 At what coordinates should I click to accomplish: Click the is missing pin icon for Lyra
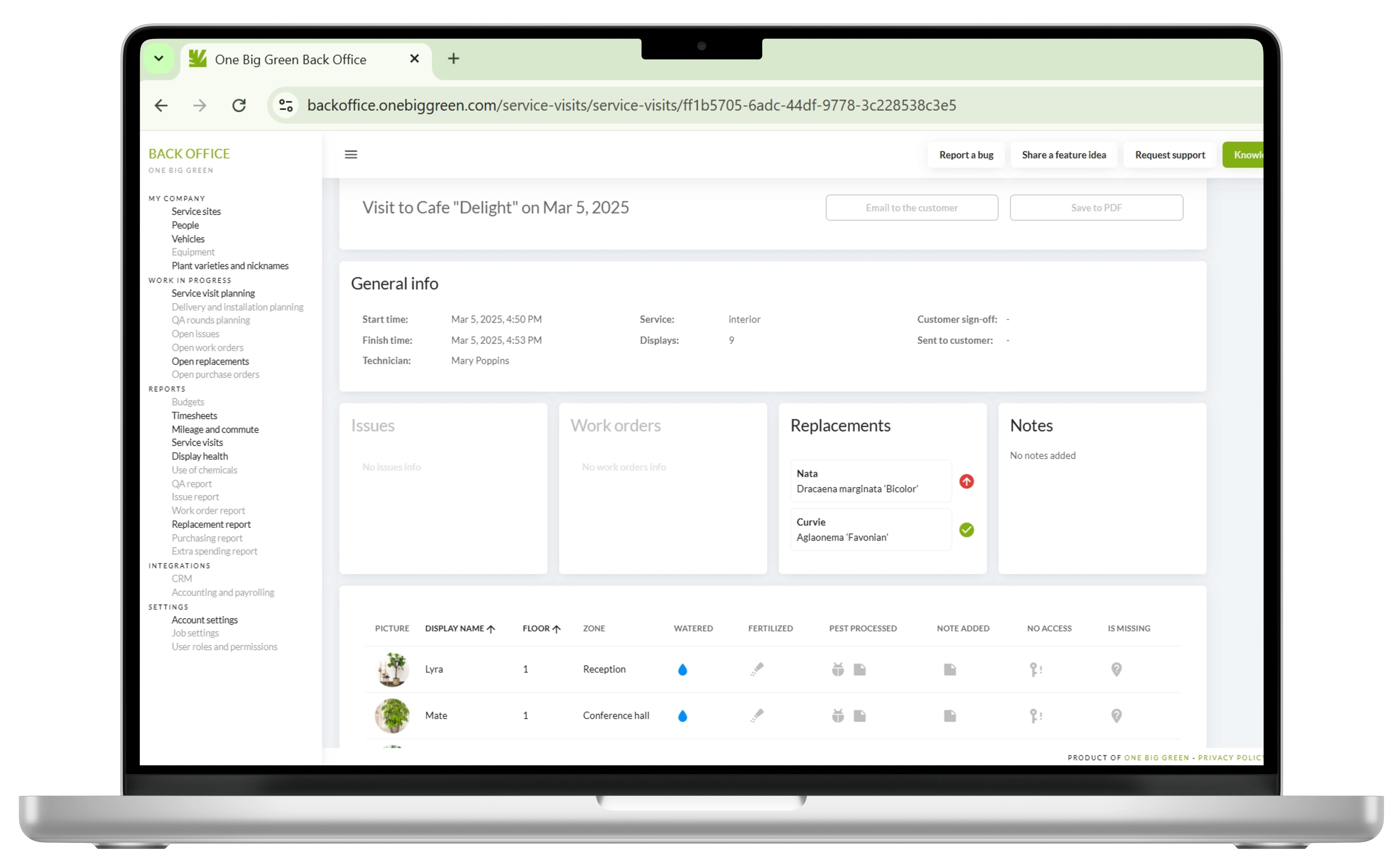tap(1117, 670)
